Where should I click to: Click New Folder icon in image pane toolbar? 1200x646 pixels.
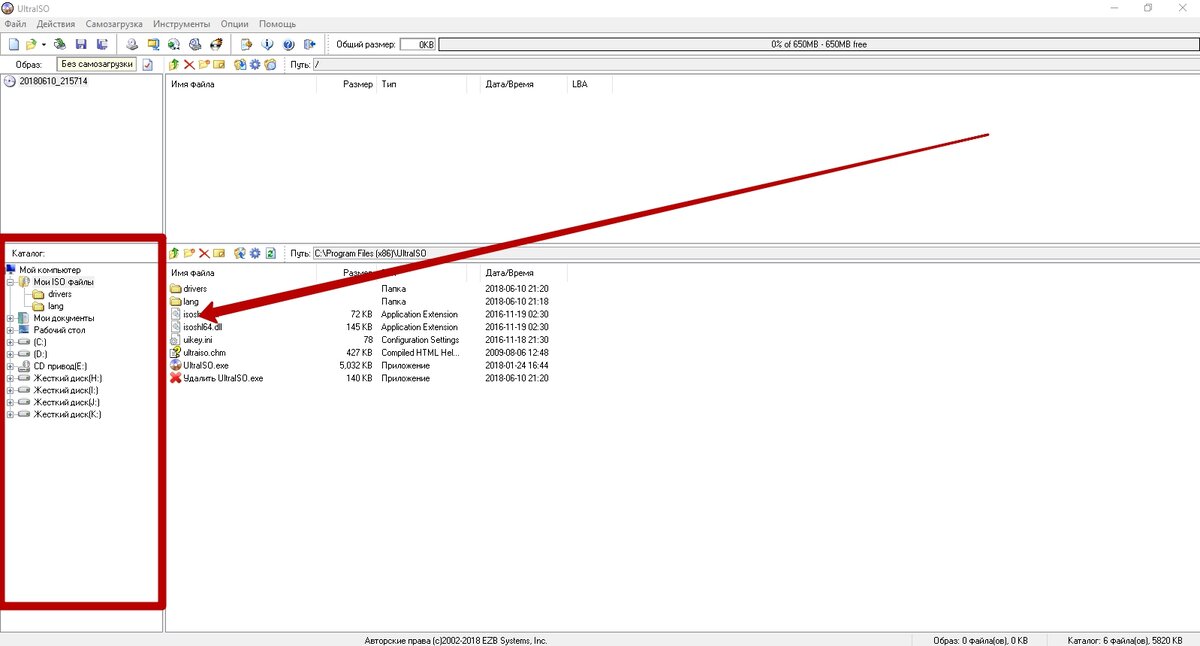pyautogui.click(x=204, y=64)
